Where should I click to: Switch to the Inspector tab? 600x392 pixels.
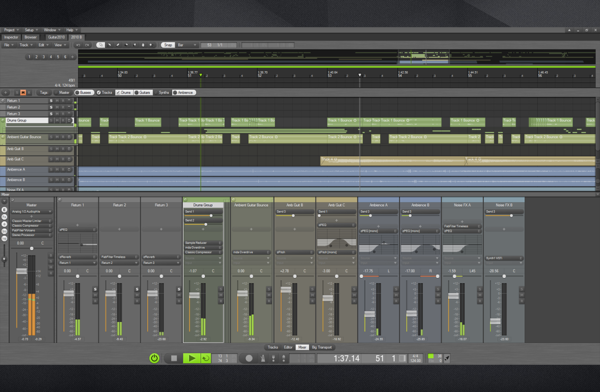(x=11, y=37)
